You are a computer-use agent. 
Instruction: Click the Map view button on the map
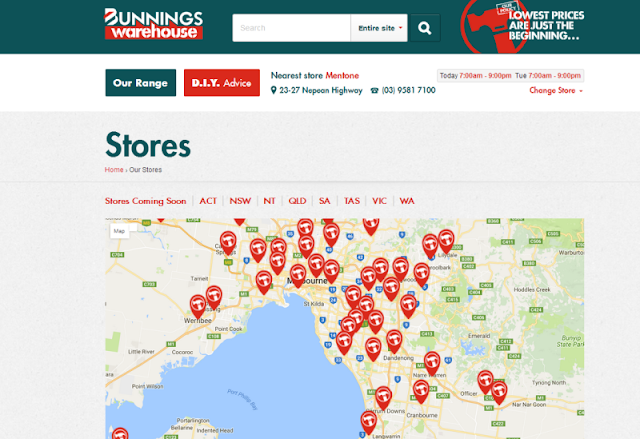tap(119, 231)
